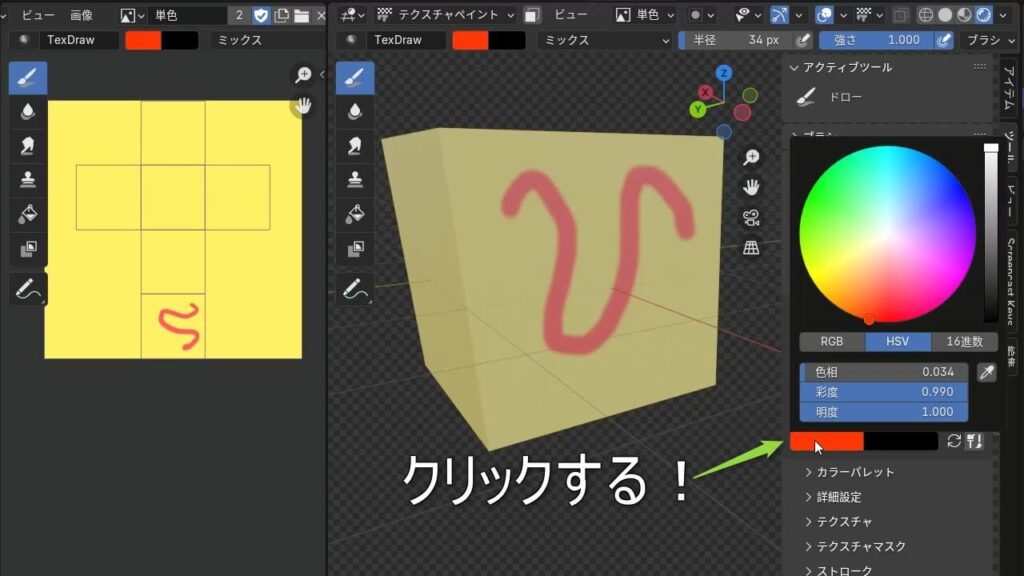Select the Mask tool in 3D viewport toolbar

[x=355, y=249]
